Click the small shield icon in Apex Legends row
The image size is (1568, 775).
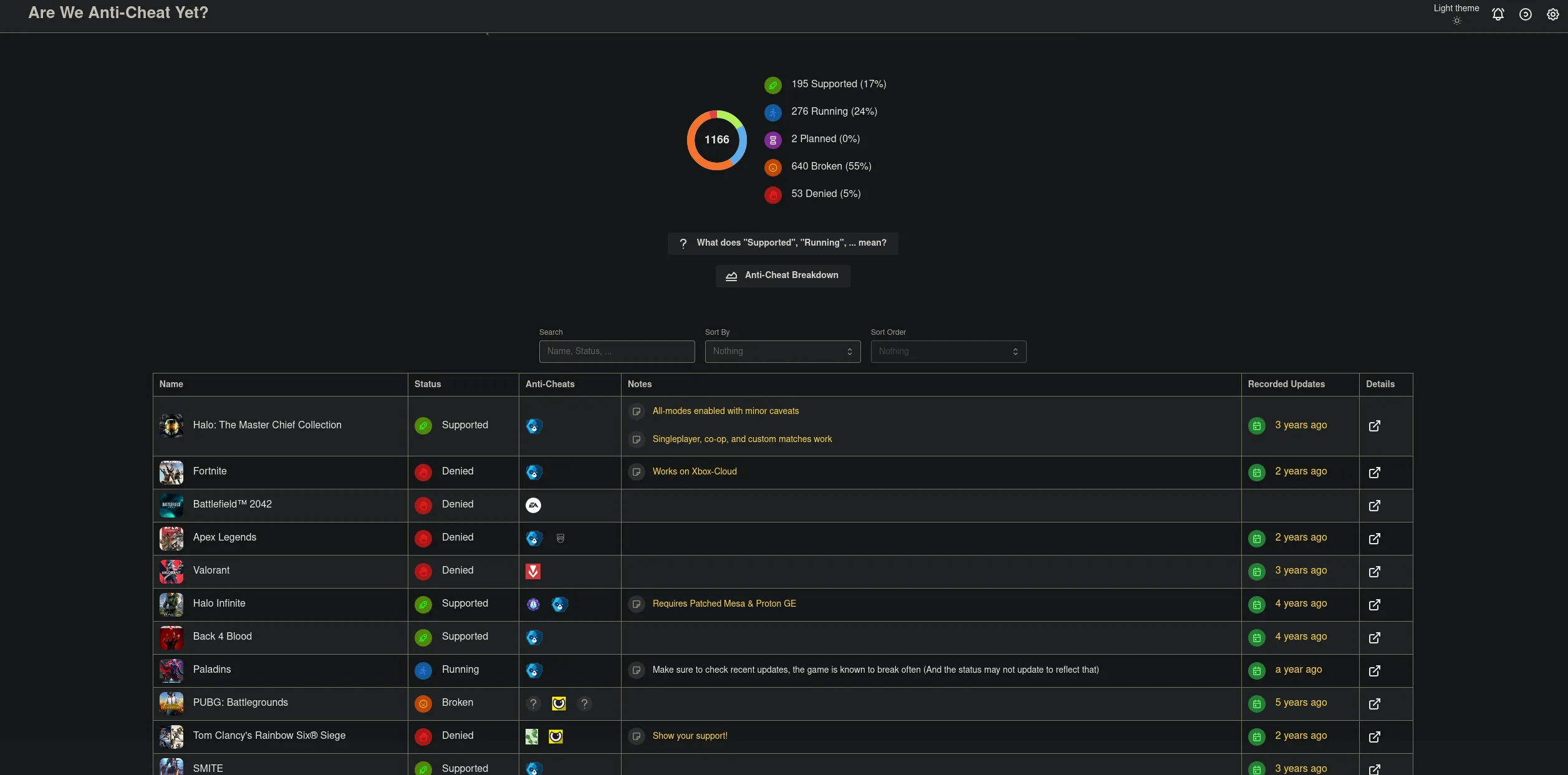click(x=560, y=539)
